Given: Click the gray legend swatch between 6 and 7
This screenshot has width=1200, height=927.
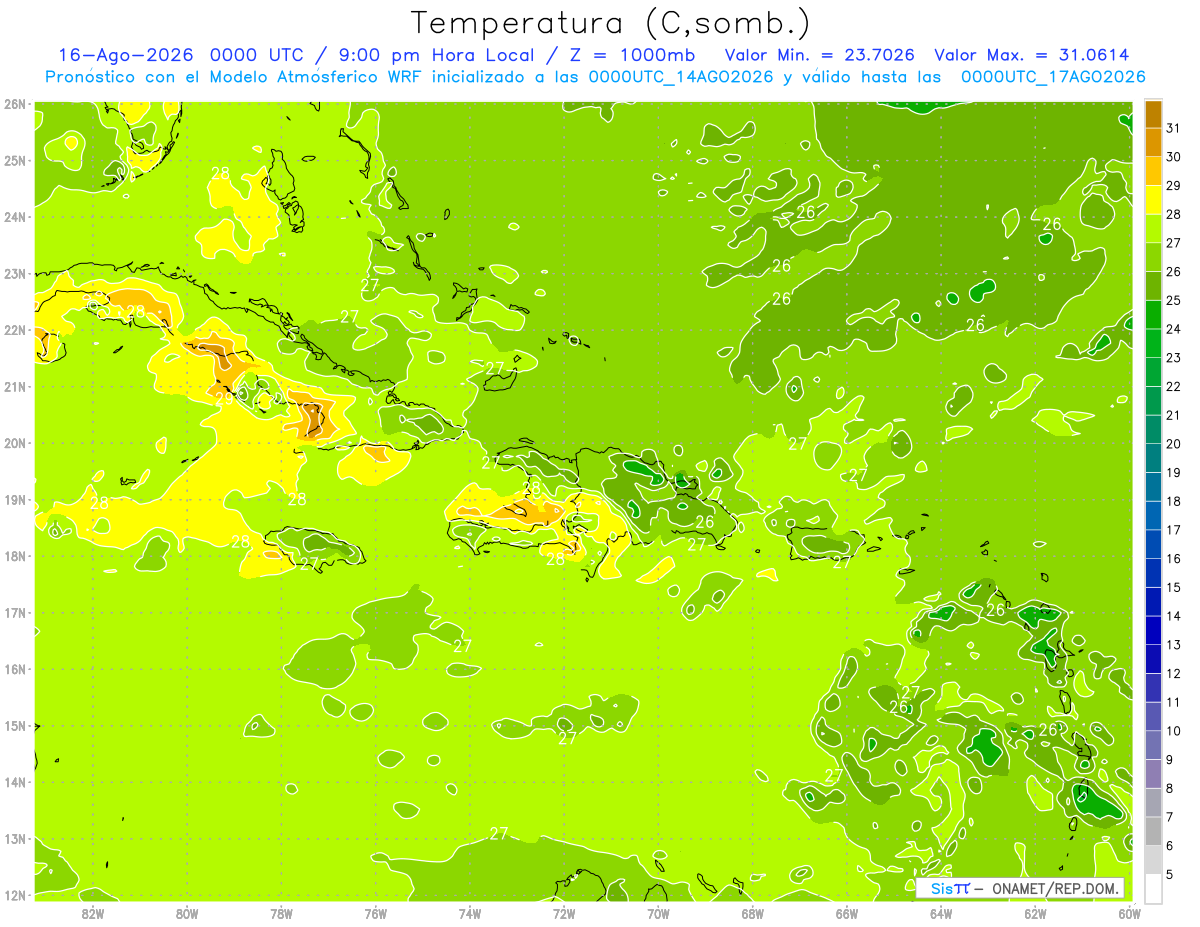Looking at the screenshot, I should point(1153,831).
